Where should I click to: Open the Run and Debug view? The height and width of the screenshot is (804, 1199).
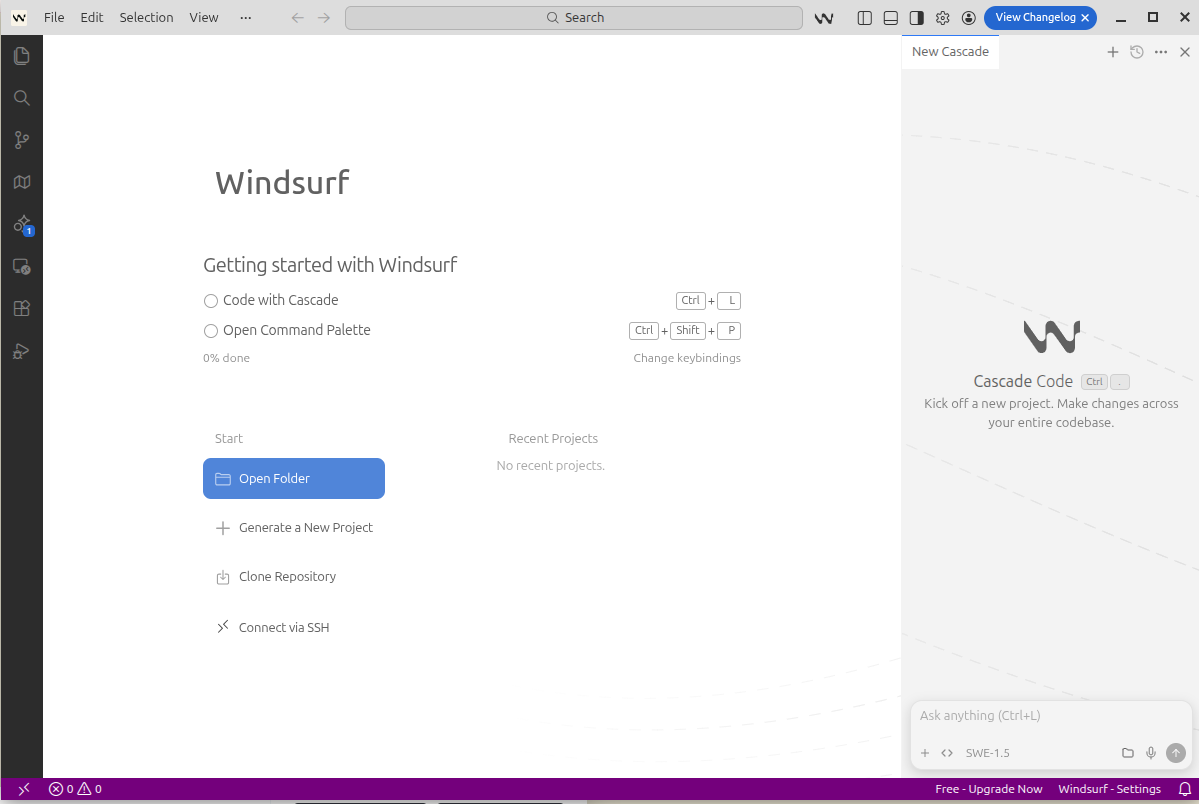click(21, 350)
